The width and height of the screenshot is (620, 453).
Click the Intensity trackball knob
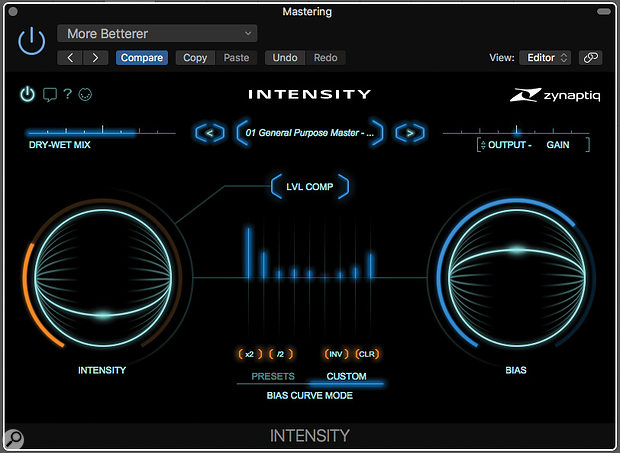pos(103,277)
